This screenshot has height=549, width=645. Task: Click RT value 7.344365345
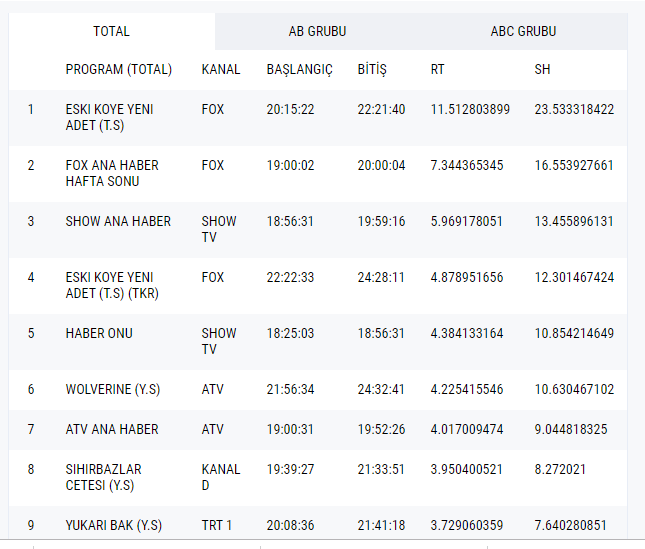tap(467, 165)
